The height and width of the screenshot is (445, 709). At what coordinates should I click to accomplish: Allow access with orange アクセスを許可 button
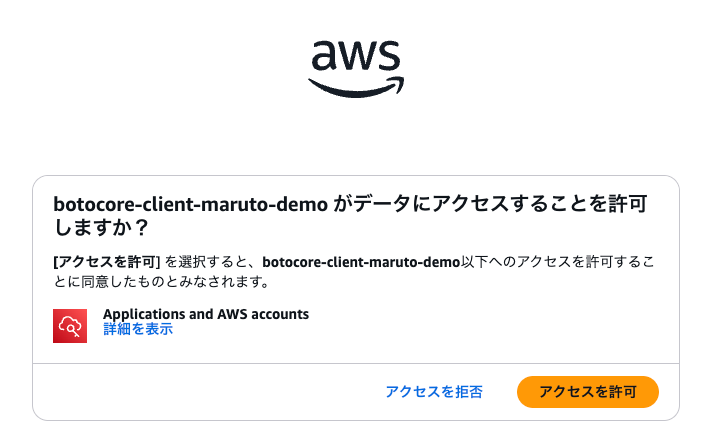(x=588, y=392)
